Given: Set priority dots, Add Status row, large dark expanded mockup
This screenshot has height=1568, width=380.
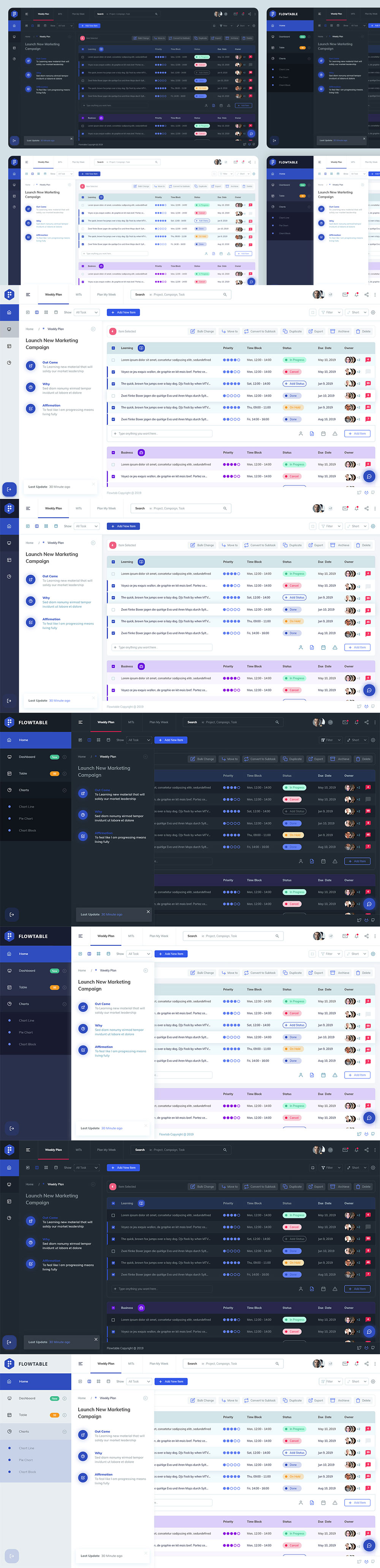Looking at the screenshot, I should (x=231, y=812).
